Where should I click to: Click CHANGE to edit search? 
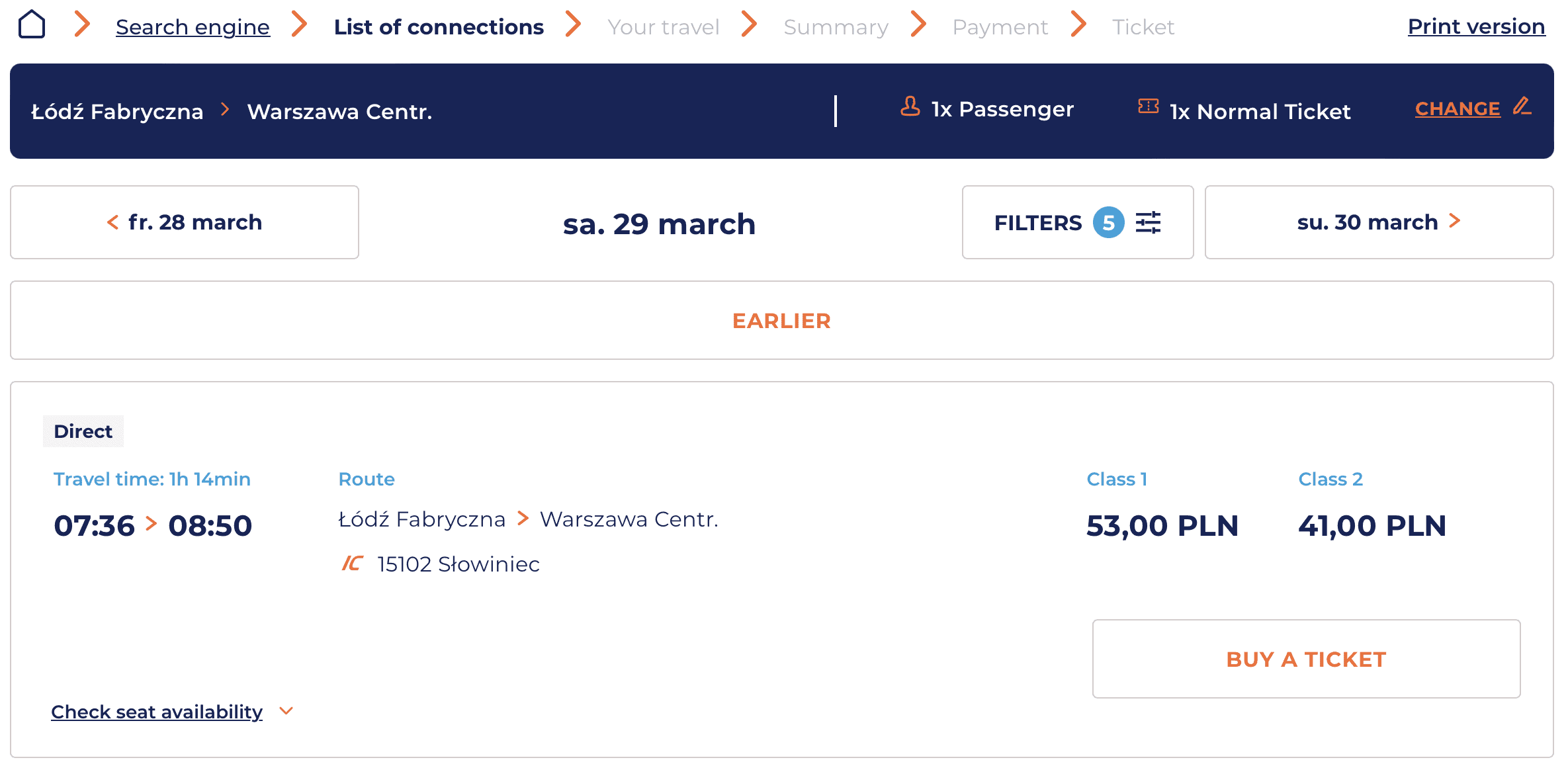(1457, 108)
